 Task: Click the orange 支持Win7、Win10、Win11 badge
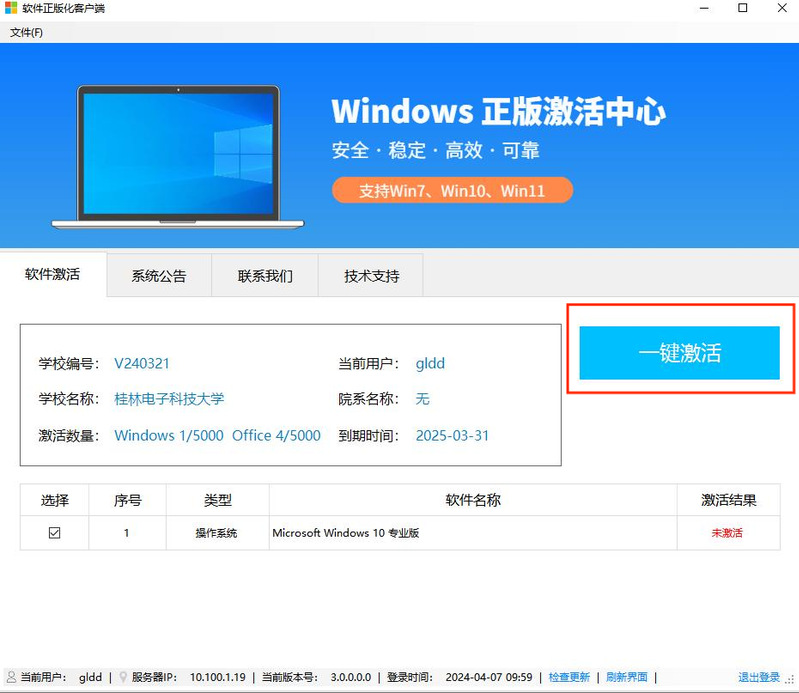click(452, 190)
